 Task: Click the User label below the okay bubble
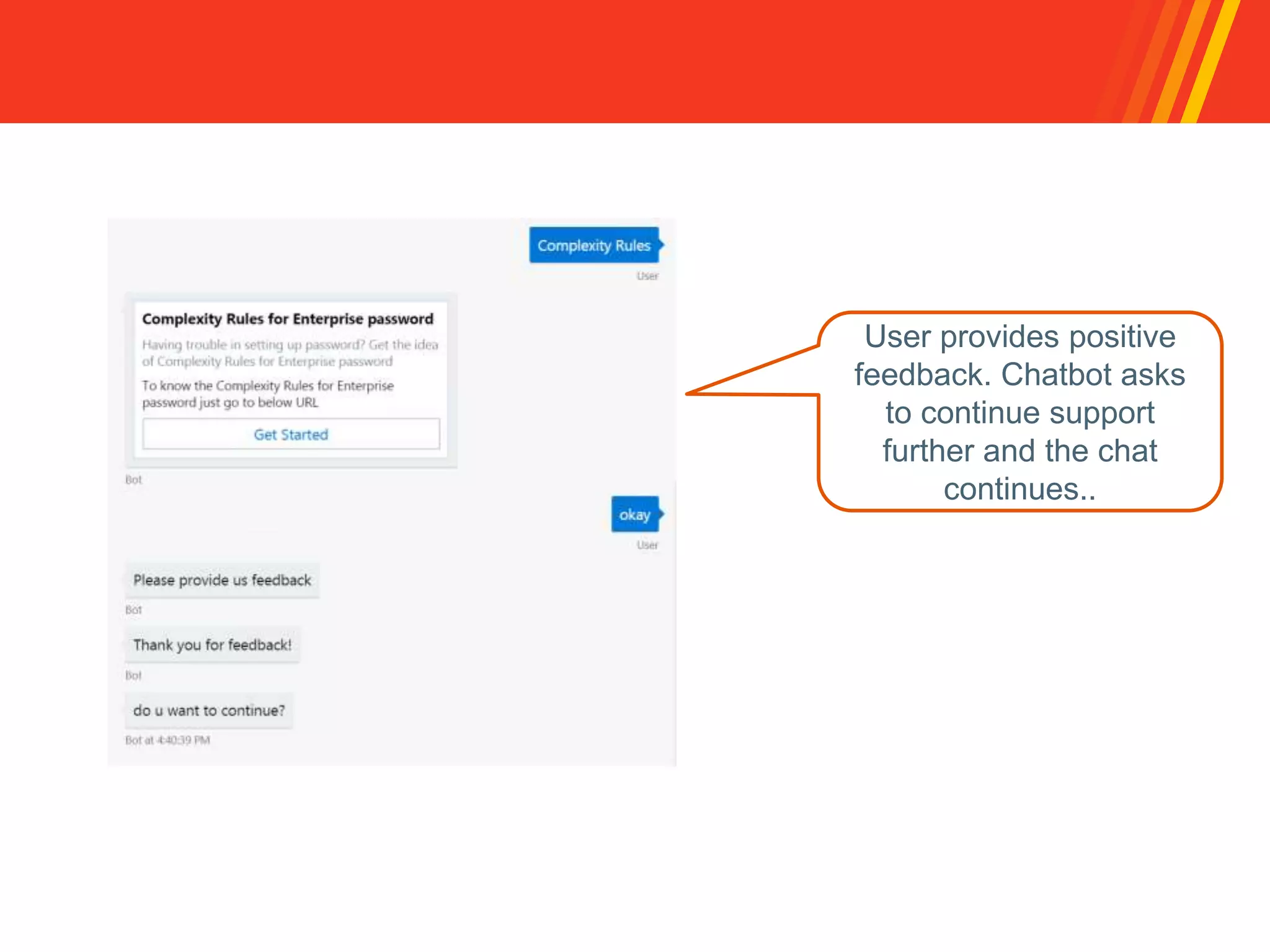click(x=647, y=545)
